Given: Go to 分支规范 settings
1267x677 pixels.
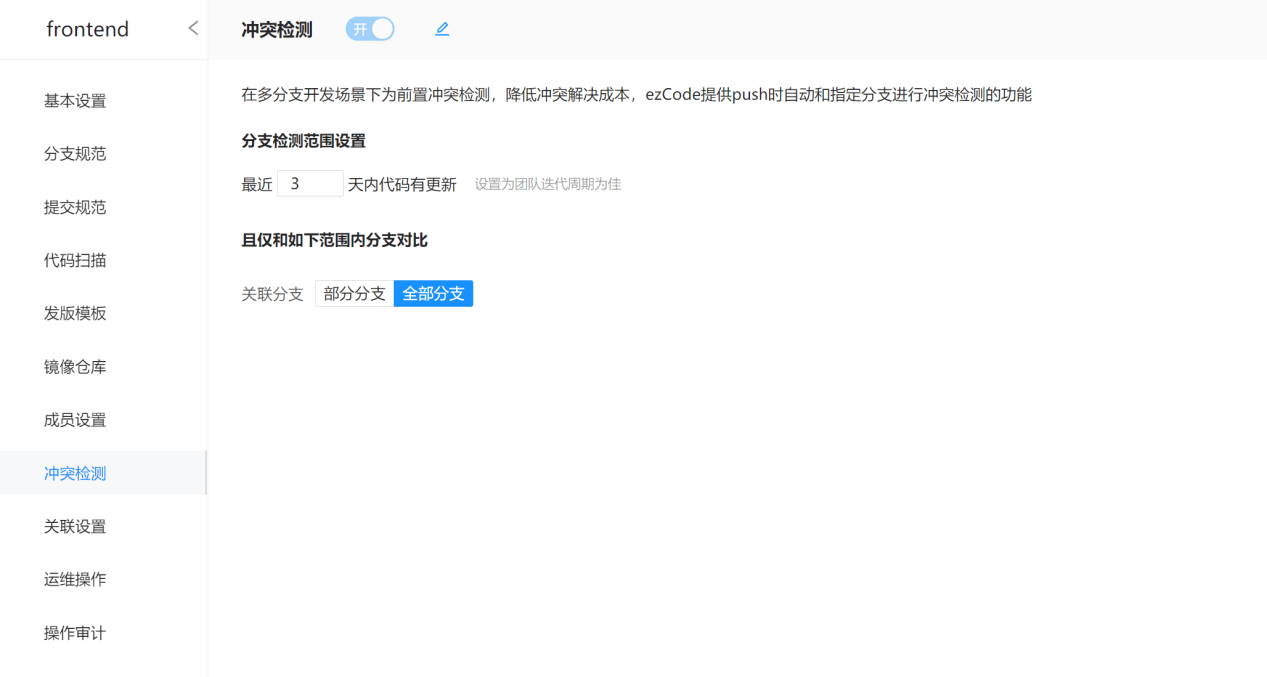Looking at the screenshot, I should [x=75, y=154].
